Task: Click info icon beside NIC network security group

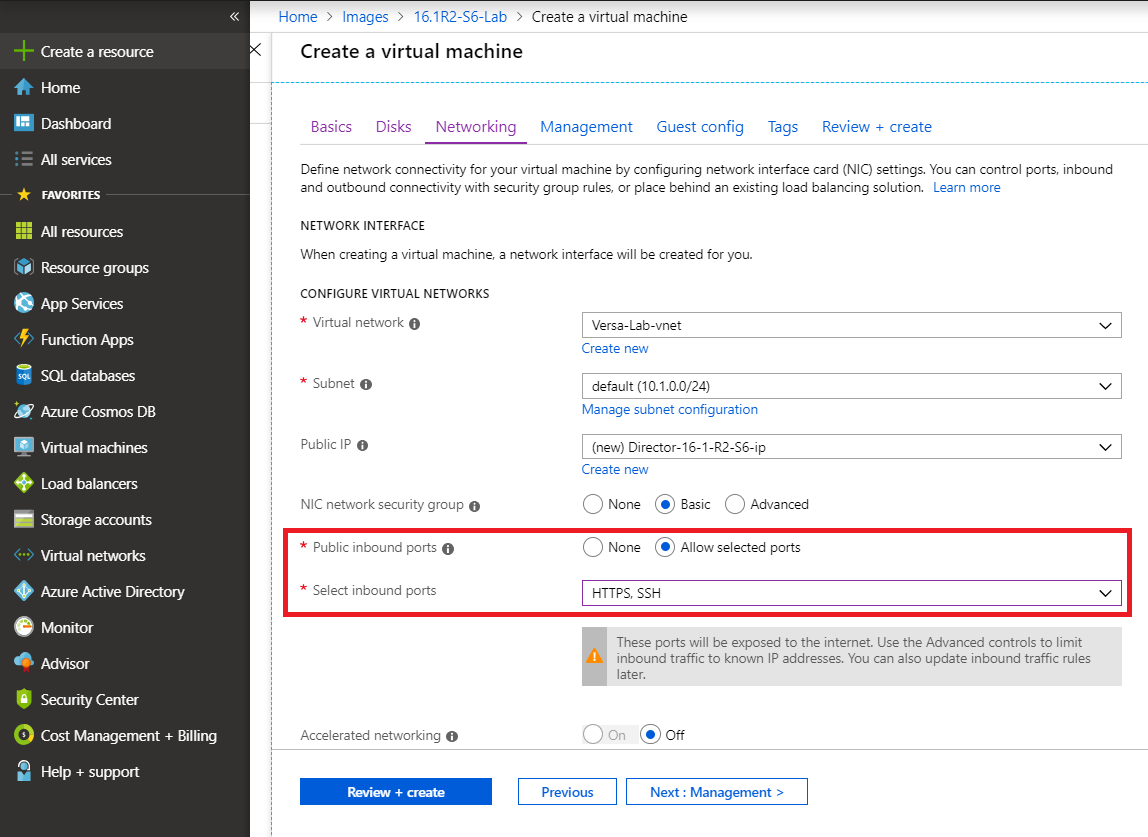Action: (x=474, y=506)
